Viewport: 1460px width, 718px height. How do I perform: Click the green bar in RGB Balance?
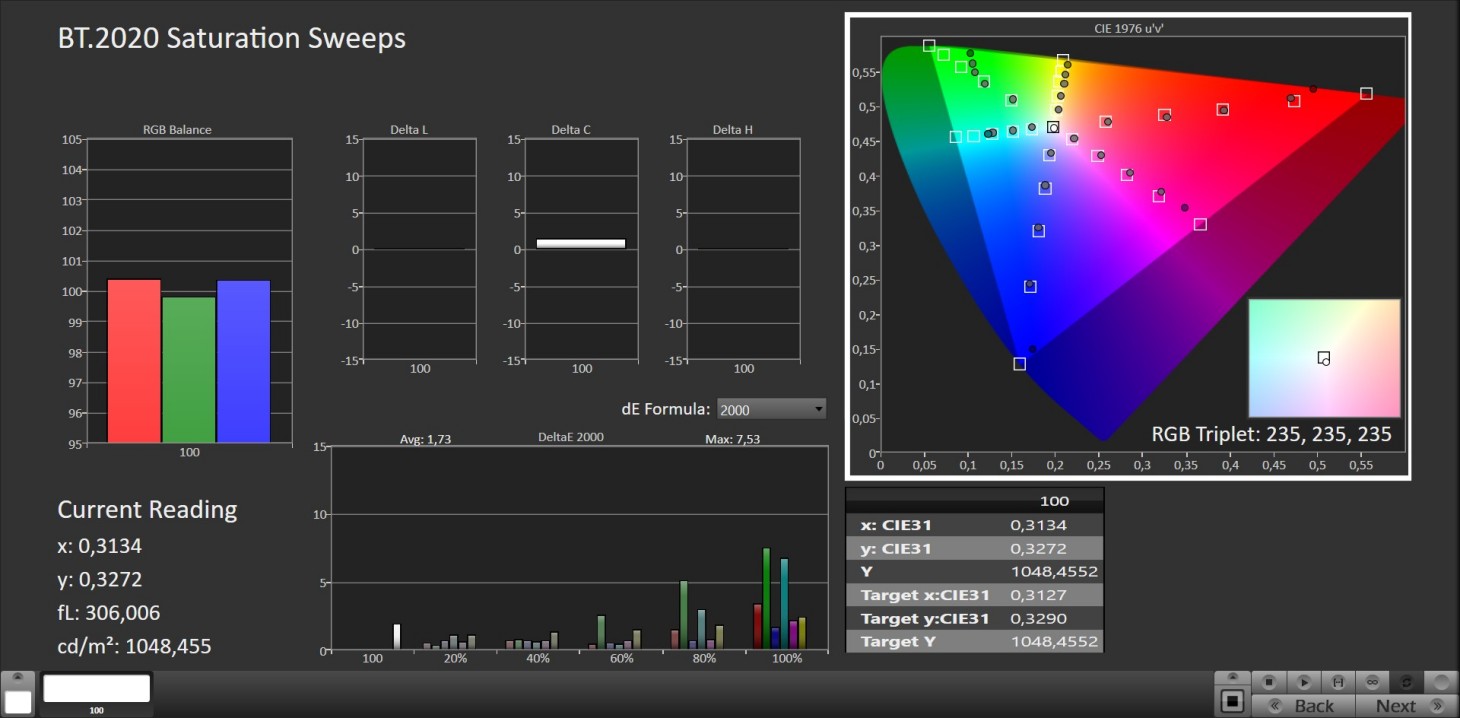[189, 370]
